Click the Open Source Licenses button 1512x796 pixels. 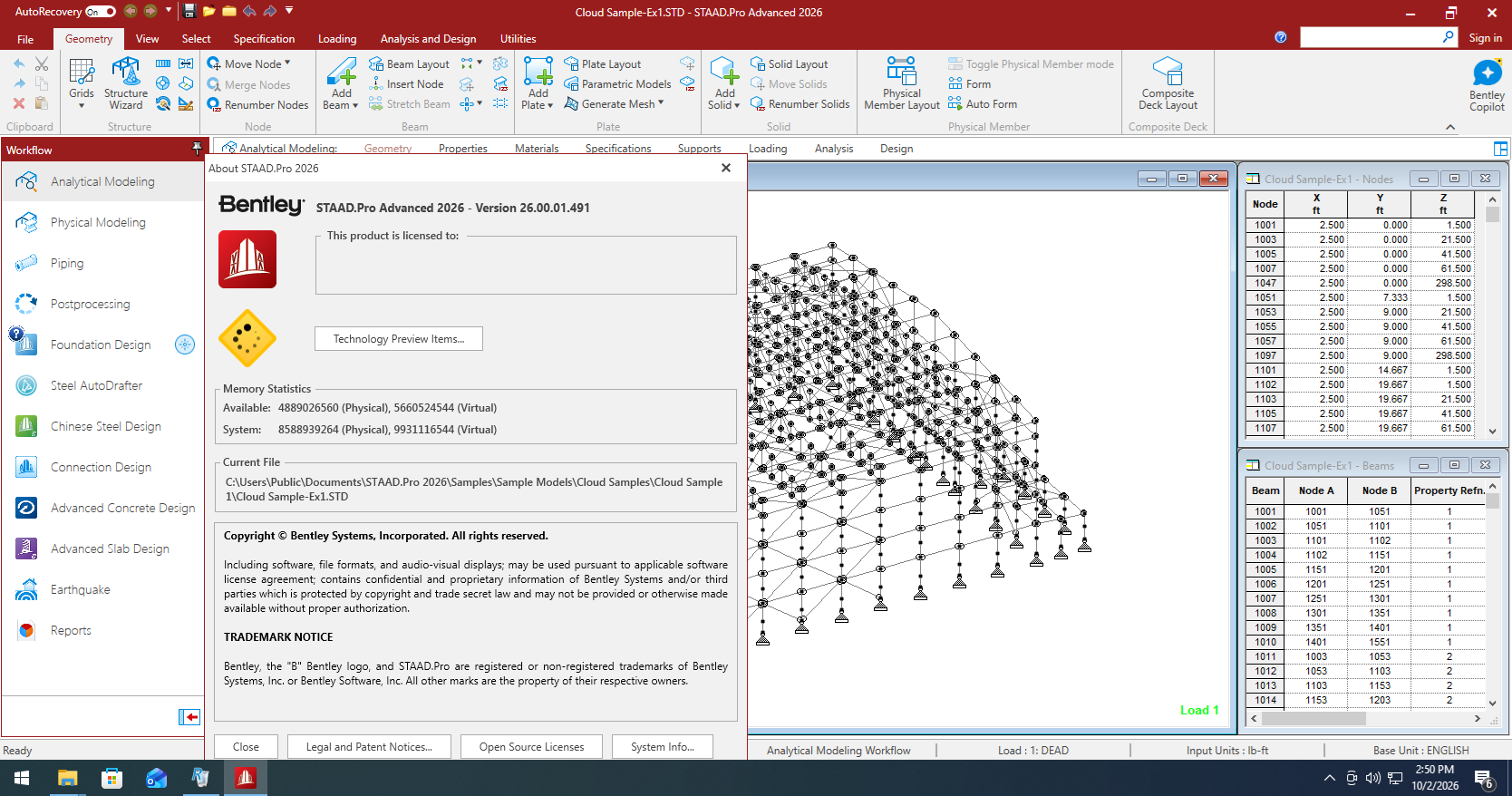click(531, 747)
